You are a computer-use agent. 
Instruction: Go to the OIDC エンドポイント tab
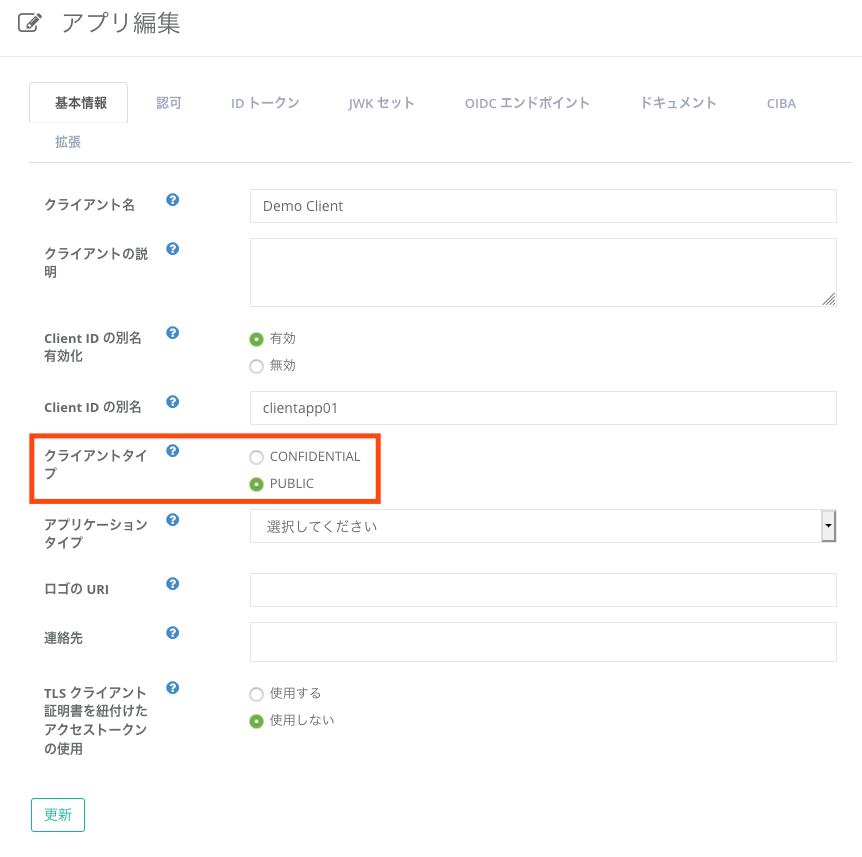tap(527, 103)
